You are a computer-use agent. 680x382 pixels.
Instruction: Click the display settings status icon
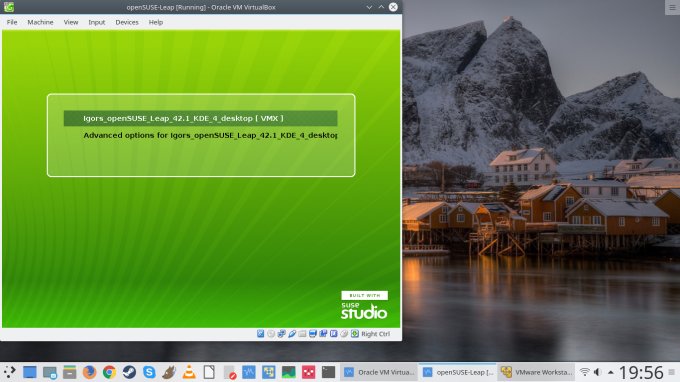tap(313, 333)
